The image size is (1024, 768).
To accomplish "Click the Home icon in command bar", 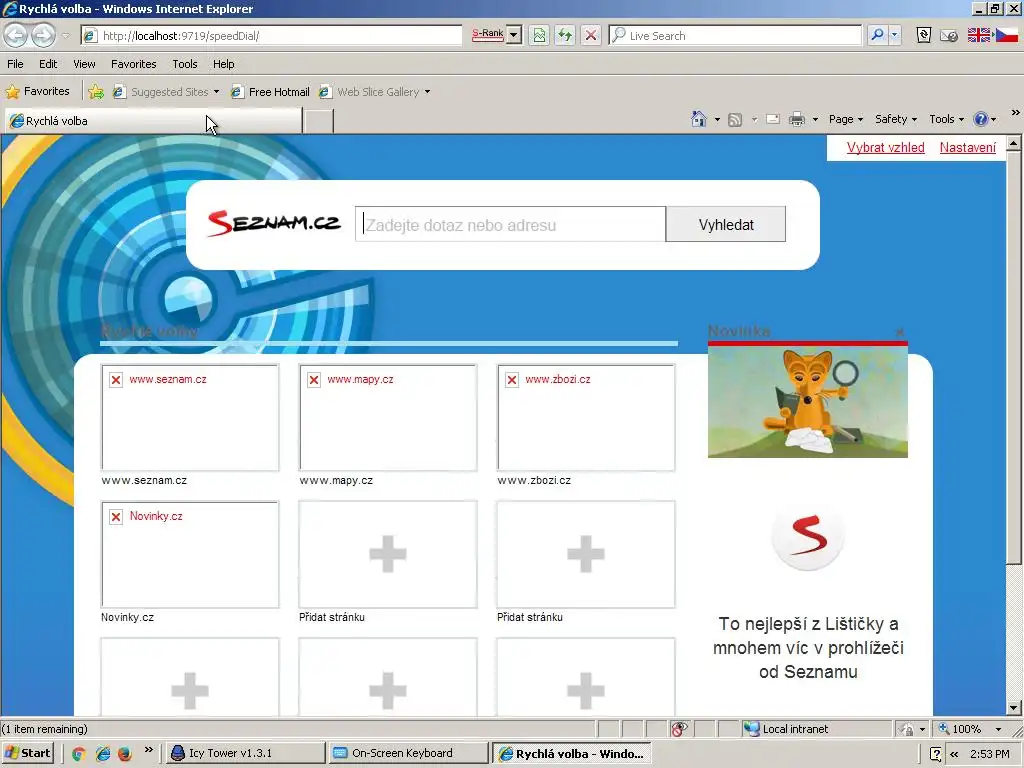I will click(x=699, y=119).
